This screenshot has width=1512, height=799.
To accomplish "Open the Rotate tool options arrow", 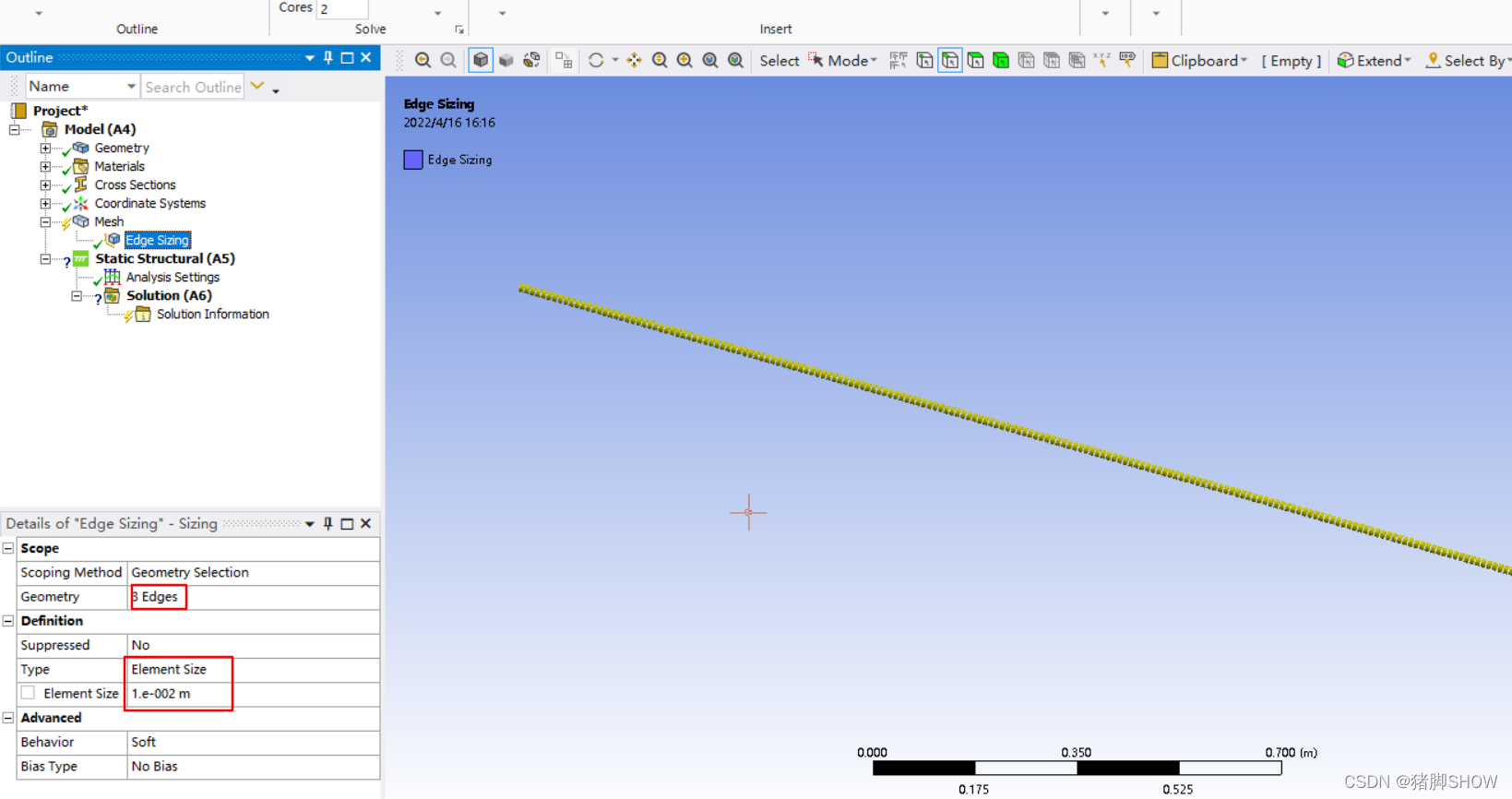I will coord(615,61).
